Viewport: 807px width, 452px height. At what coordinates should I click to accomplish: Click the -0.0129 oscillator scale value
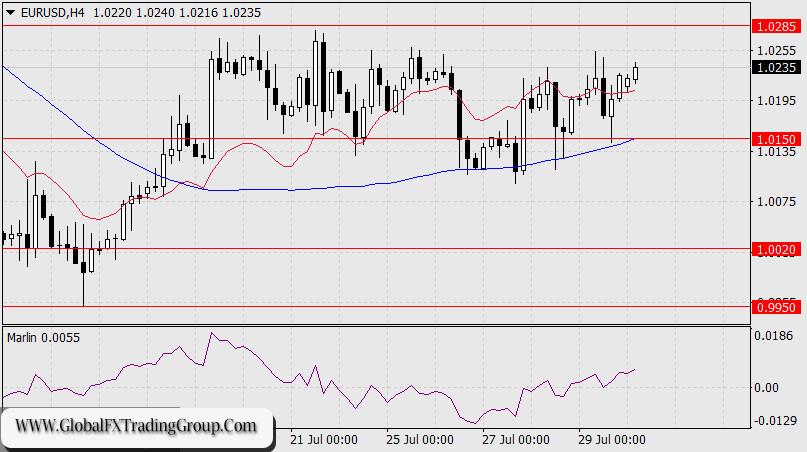tap(774, 421)
